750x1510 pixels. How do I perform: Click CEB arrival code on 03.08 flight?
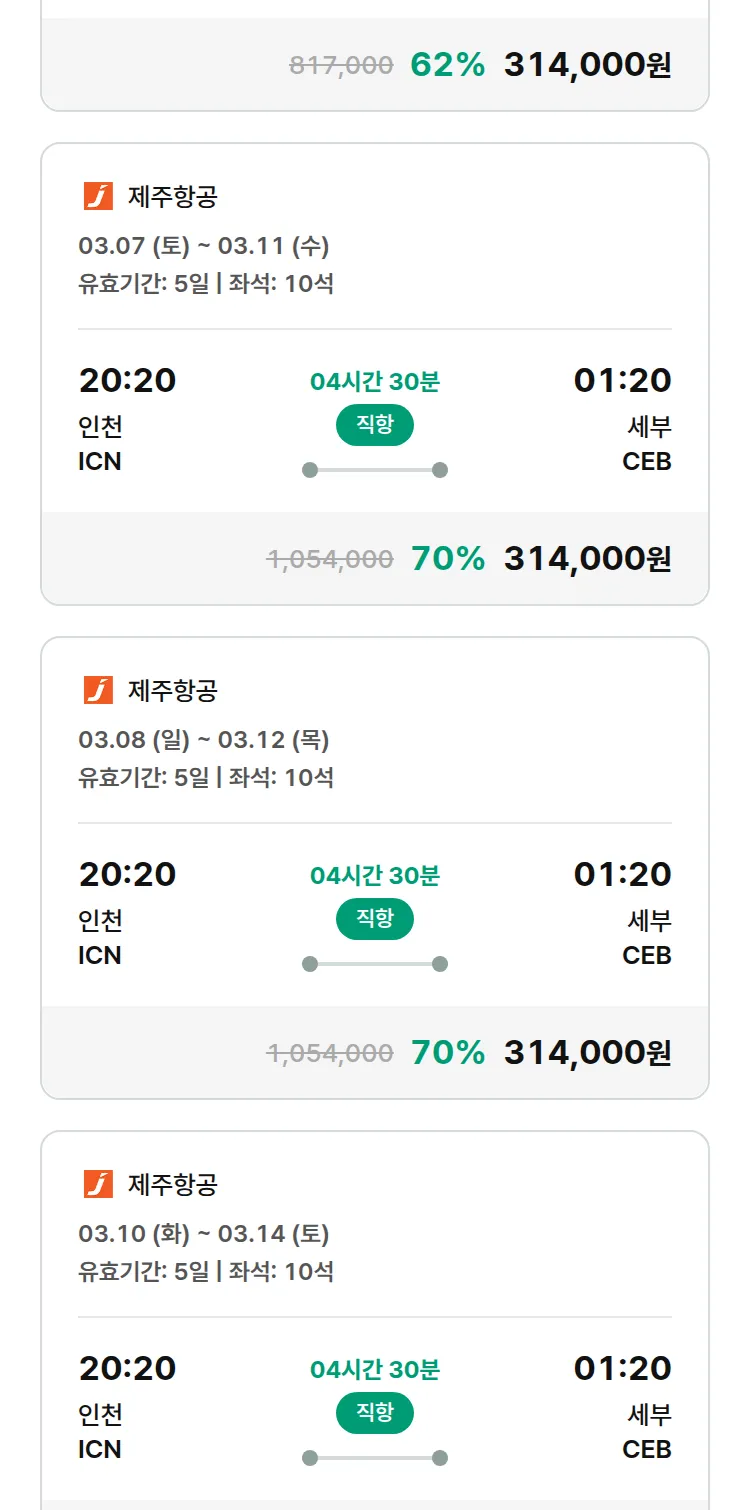click(646, 956)
